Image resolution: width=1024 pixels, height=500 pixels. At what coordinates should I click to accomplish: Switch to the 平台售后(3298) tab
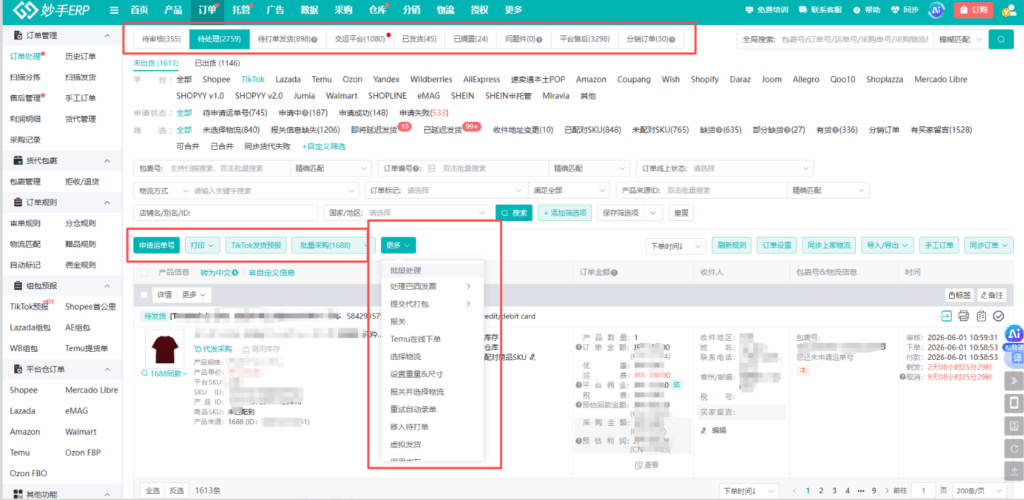(584, 39)
